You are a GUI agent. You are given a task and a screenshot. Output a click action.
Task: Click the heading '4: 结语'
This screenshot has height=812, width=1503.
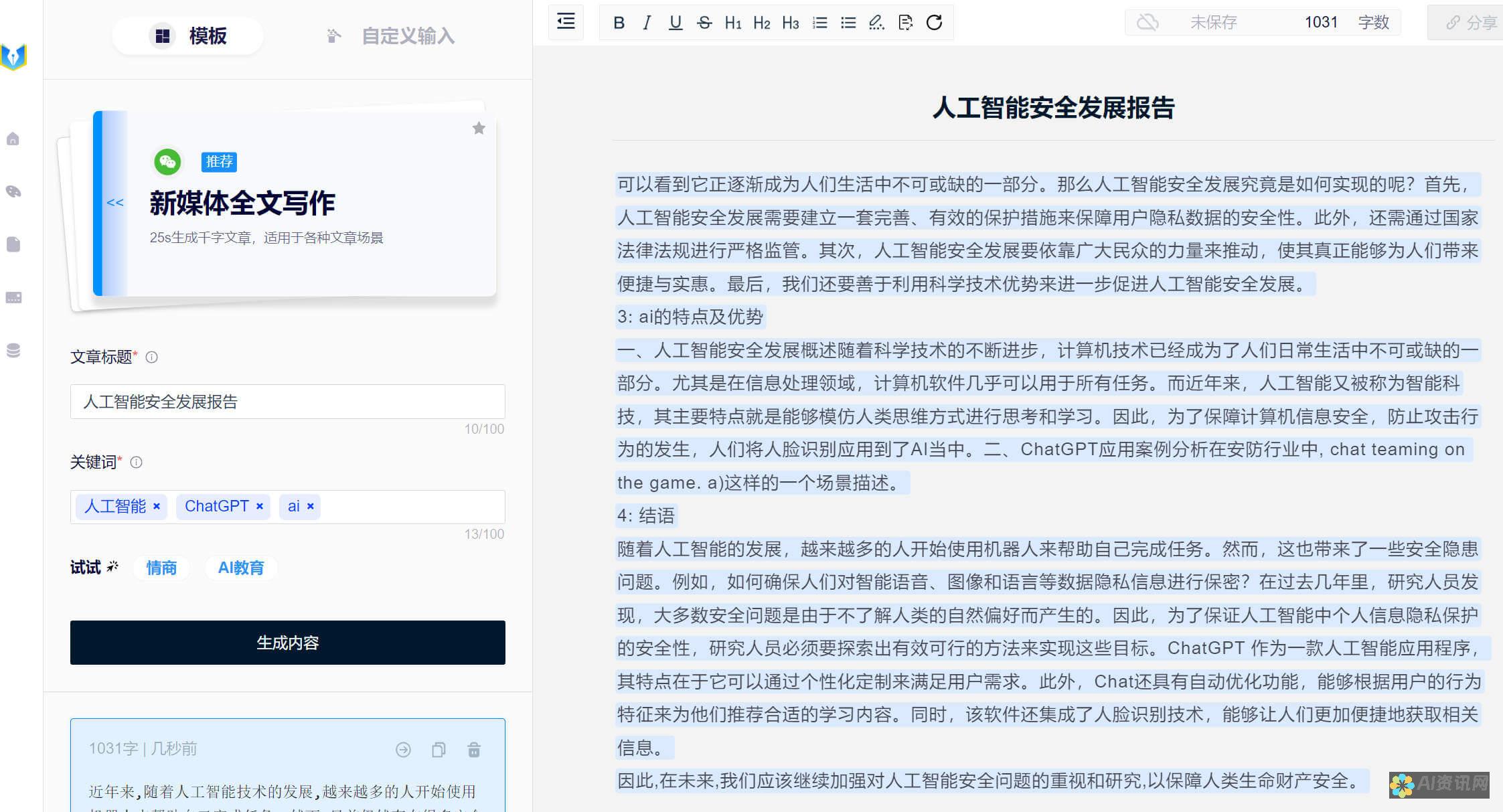[x=646, y=515]
